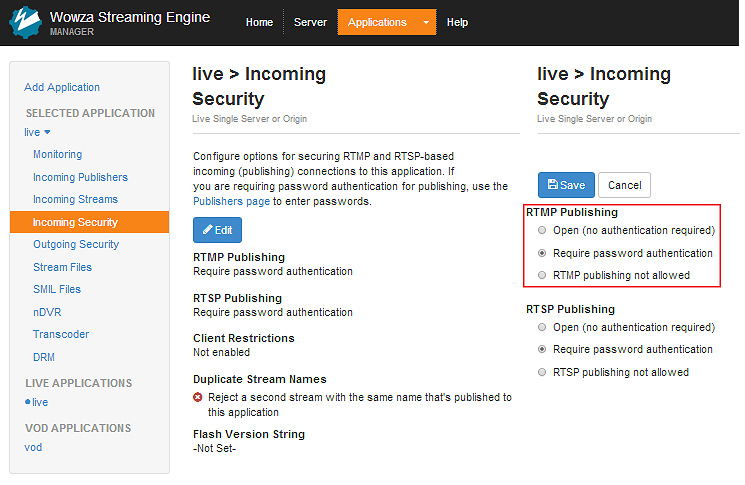Click the Cancel button
745x485 pixels.
click(x=624, y=185)
